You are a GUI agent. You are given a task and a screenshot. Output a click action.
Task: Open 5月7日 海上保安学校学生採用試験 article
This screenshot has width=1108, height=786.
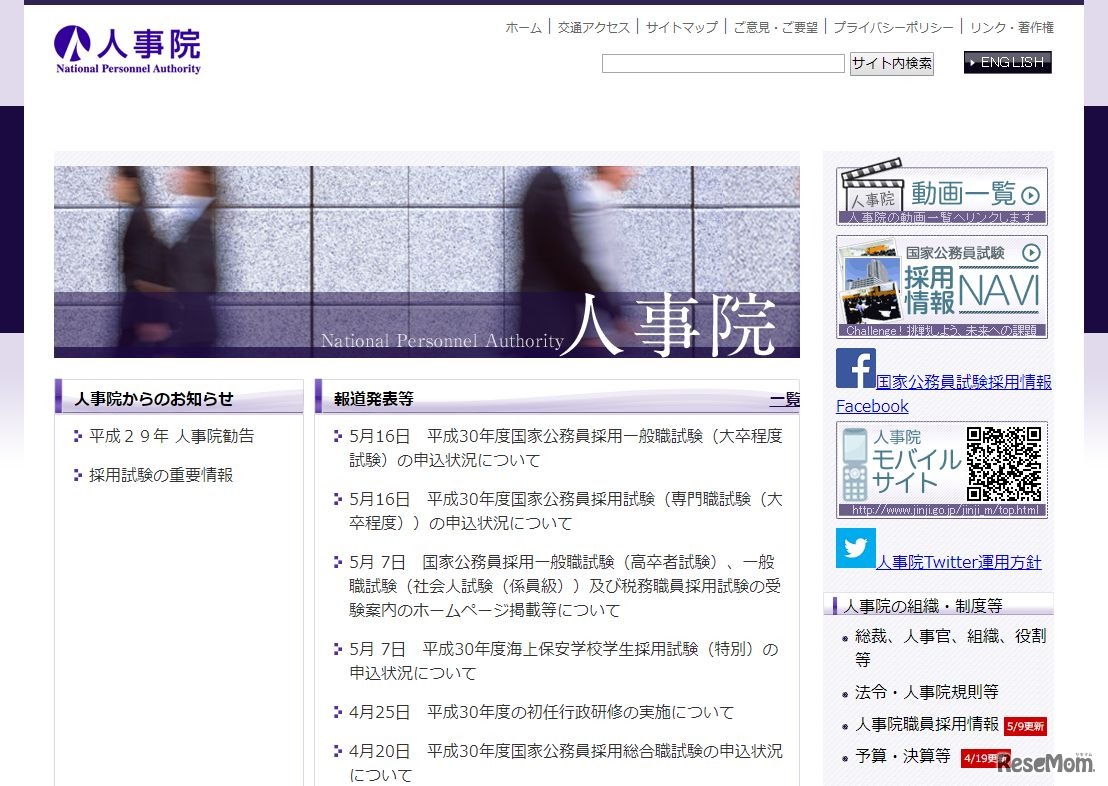pyautogui.click(x=563, y=661)
